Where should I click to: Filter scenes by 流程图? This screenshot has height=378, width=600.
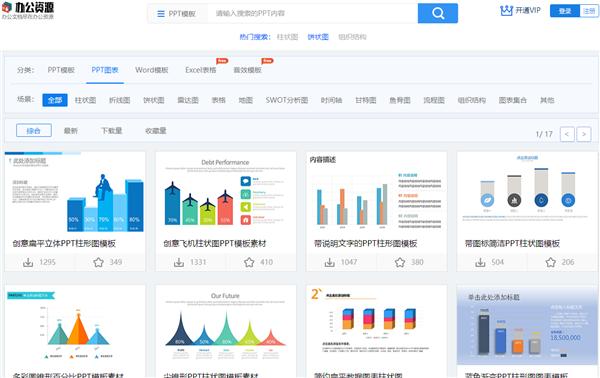click(x=434, y=100)
